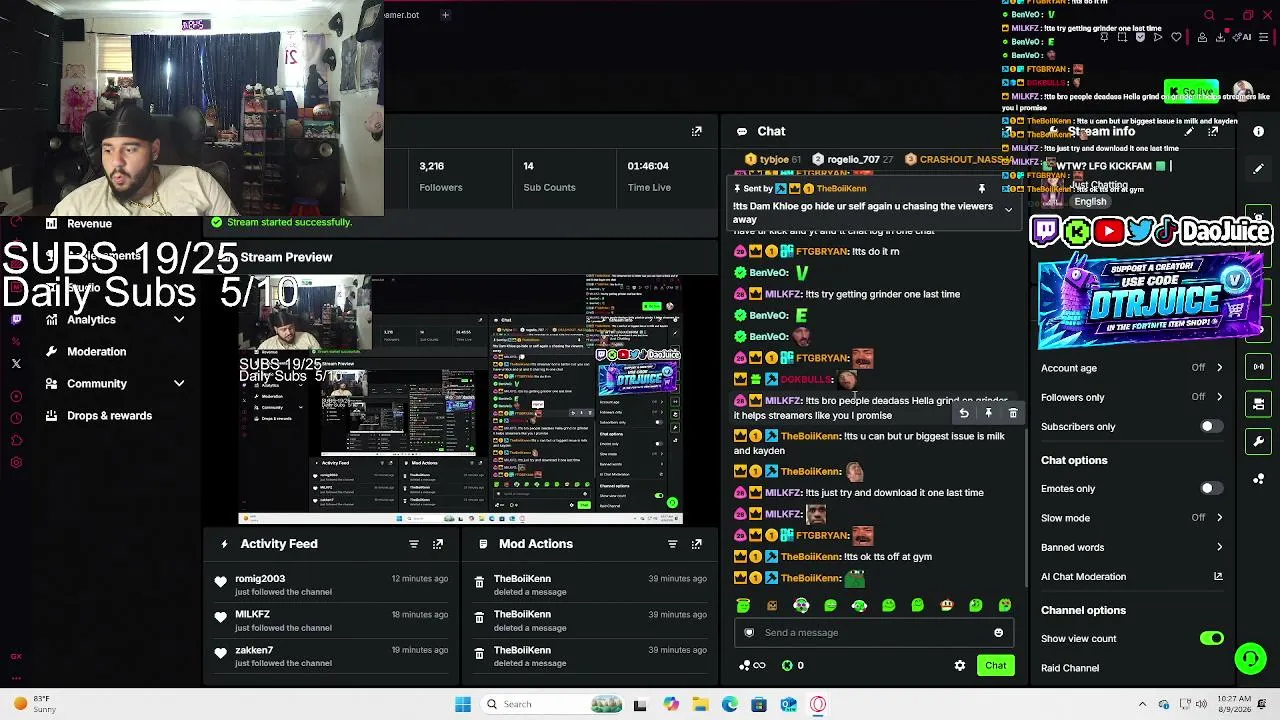Image resolution: width=1280 pixels, height=720 pixels.
Task: Open the wrench tools in right rail
Action: coord(1259,441)
